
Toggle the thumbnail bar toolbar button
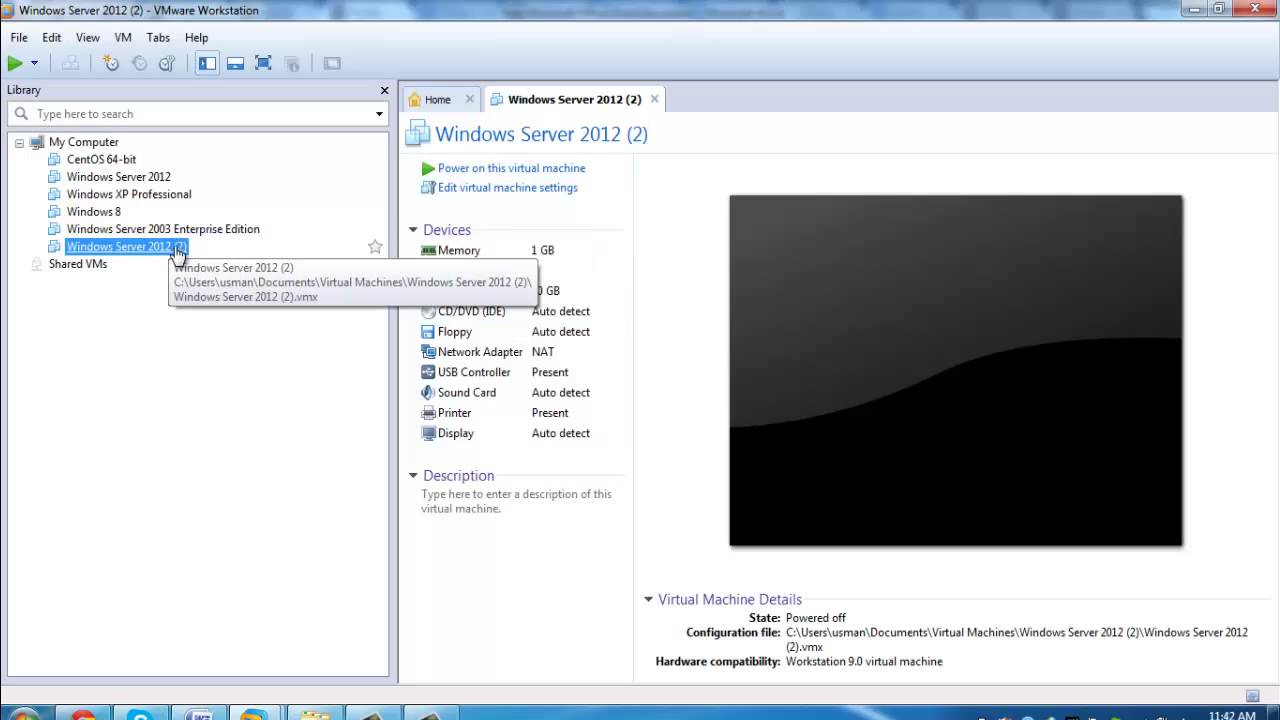click(235, 63)
